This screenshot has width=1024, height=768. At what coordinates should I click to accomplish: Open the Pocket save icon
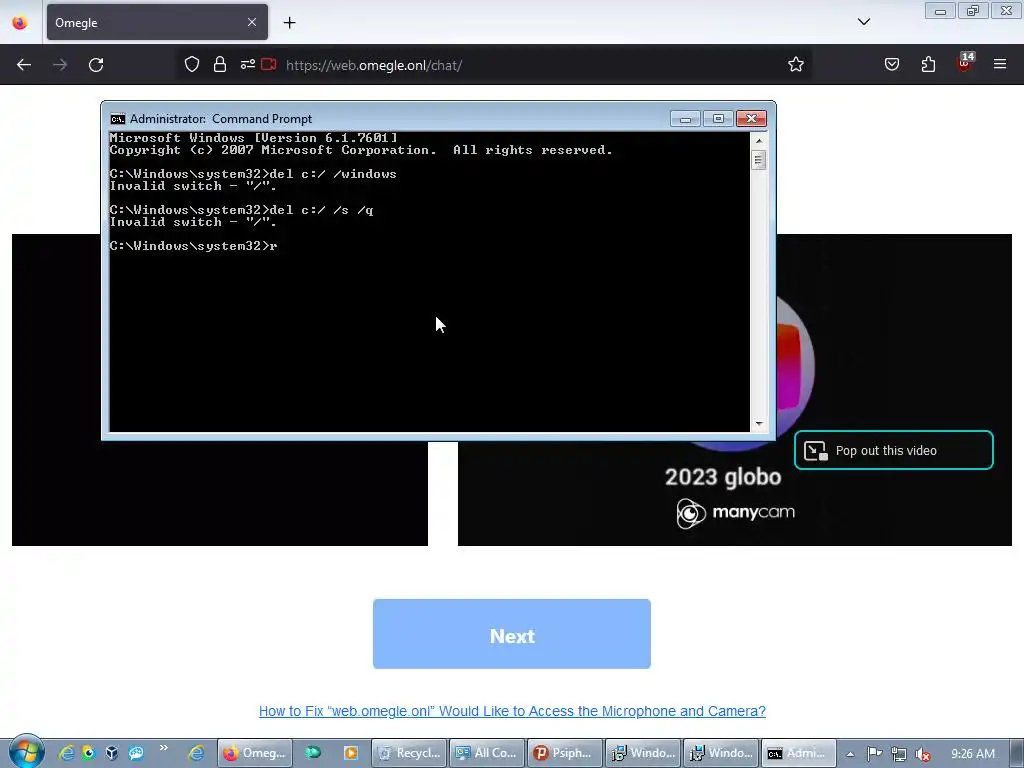click(891, 64)
